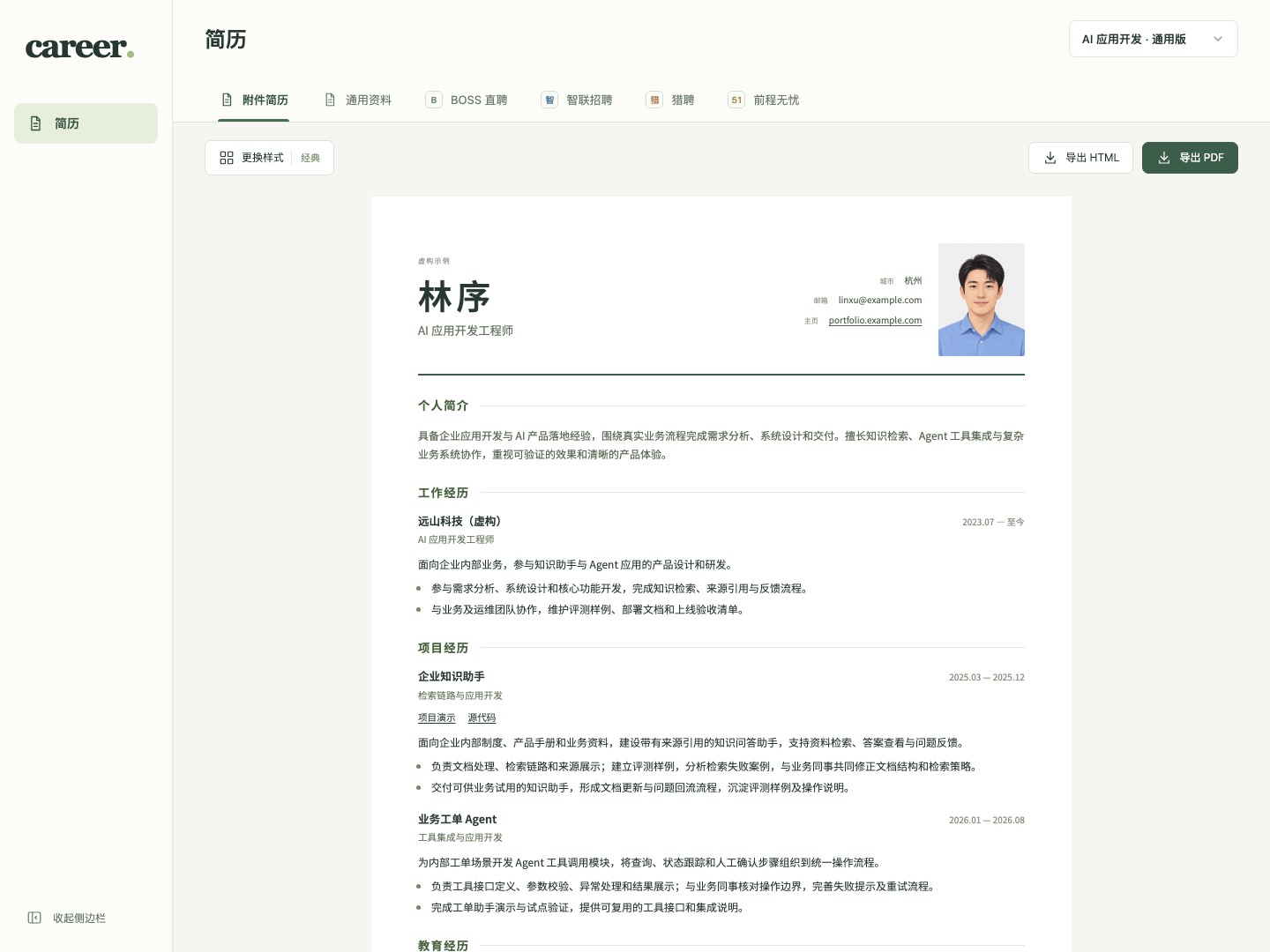Click the 企业知识助手 project title
This screenshot has height=952, width=1270.
(452, 676)
